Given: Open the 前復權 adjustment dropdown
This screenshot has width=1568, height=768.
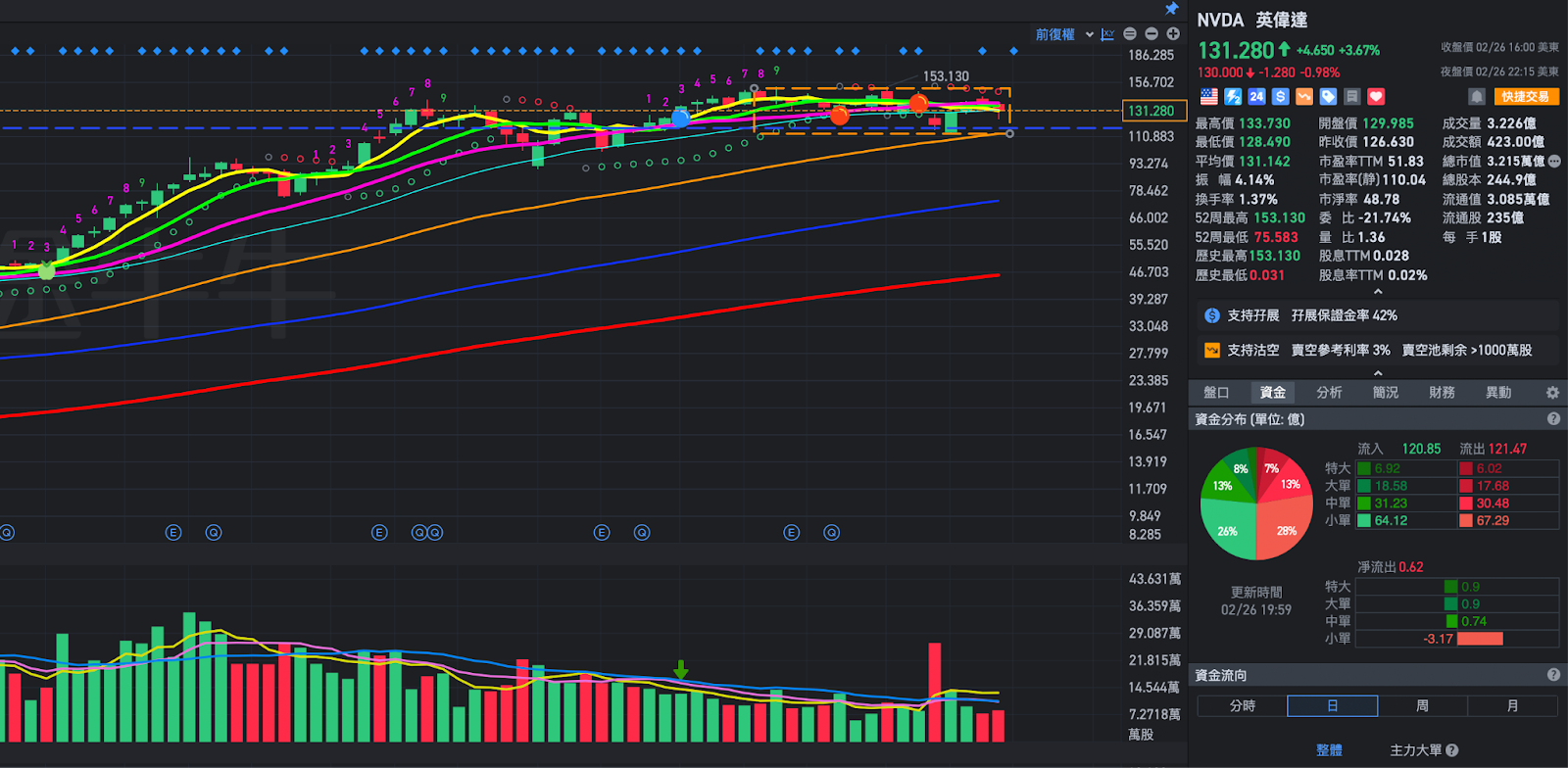Looking at the screenshot, I should tap(1064, 34).
